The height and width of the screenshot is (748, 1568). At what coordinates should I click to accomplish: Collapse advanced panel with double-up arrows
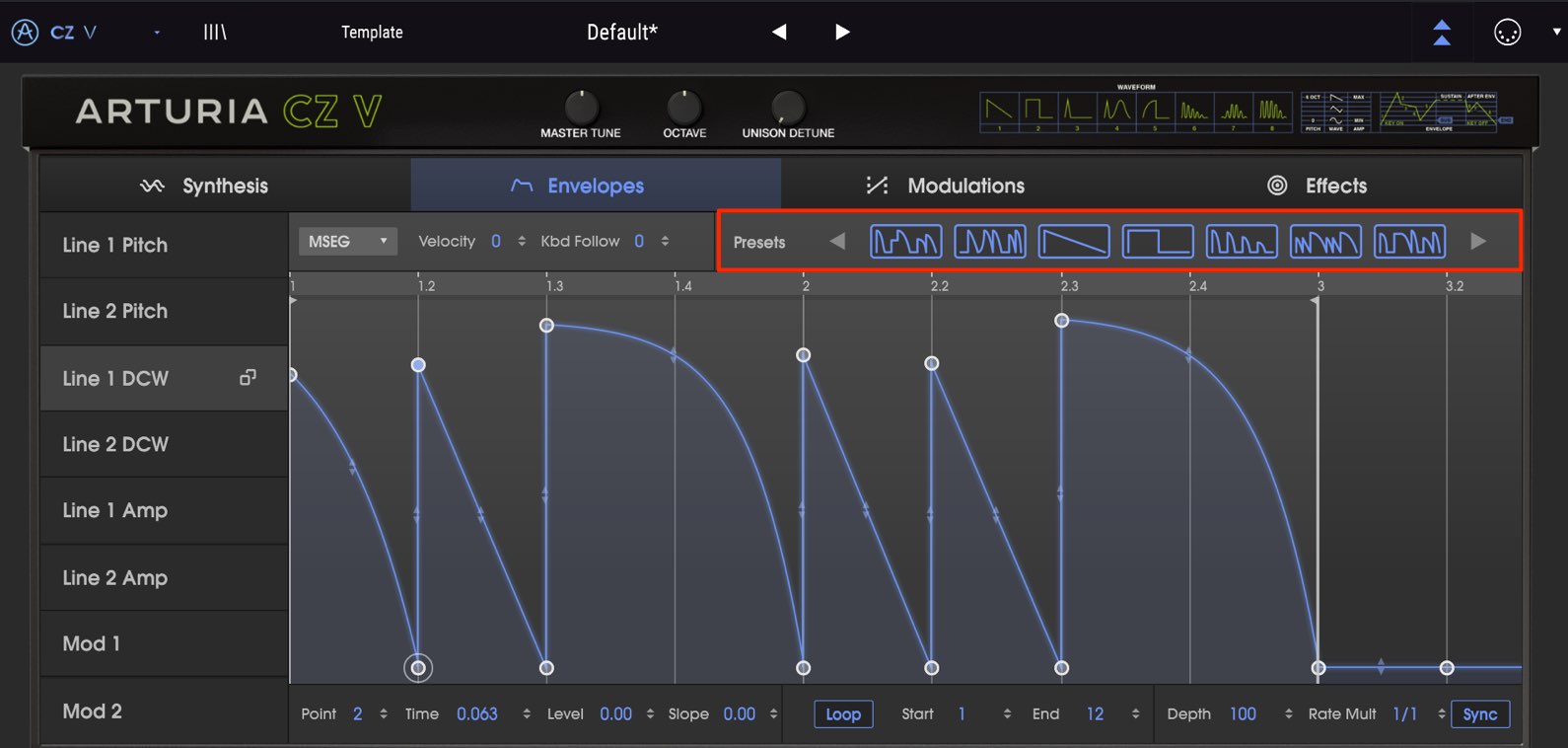[x=1441, y=33]
